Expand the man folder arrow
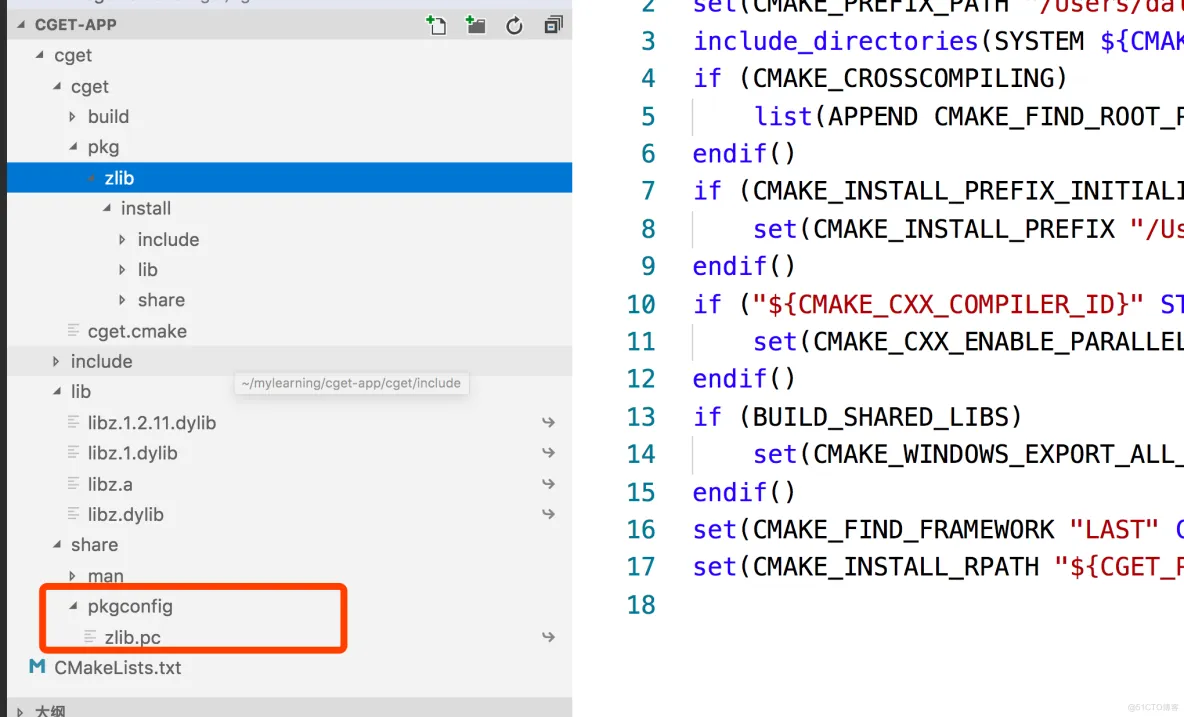The width and height of the screenshot is (1184, 717). click(x=72, y=576)
